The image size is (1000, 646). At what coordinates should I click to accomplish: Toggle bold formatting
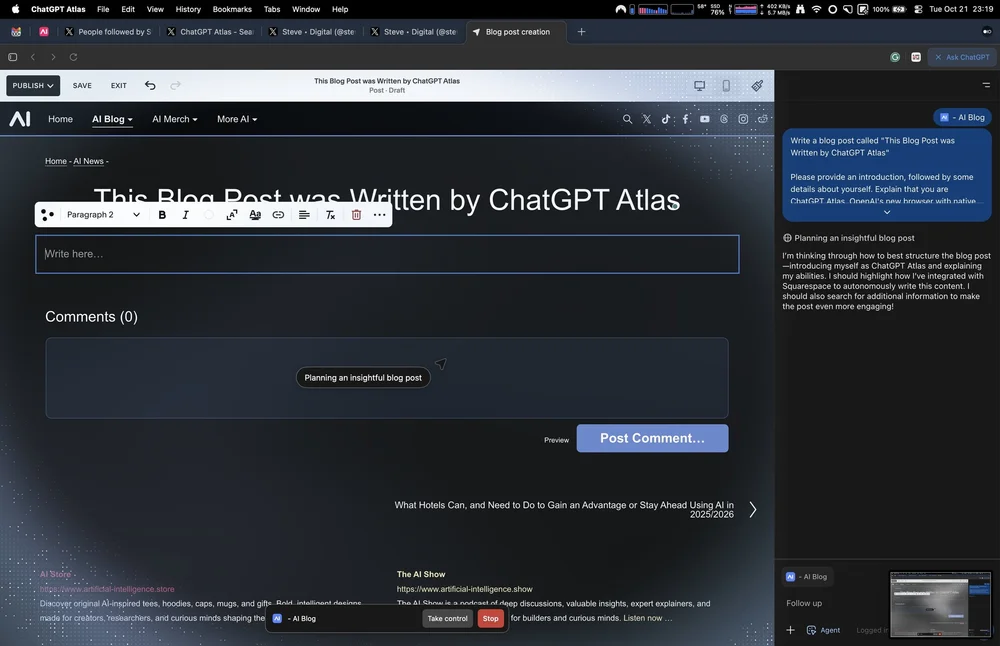click(162, 215)
